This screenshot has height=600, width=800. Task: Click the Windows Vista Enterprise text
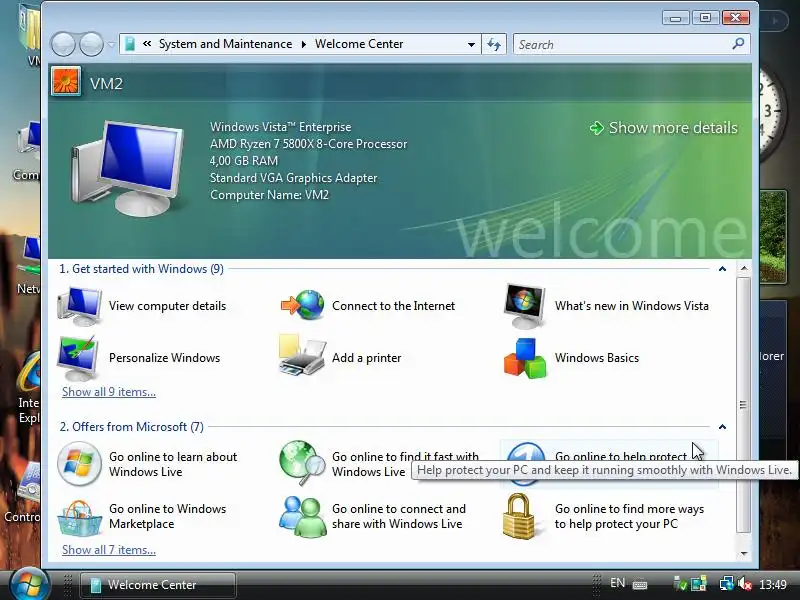click(281, 127)
